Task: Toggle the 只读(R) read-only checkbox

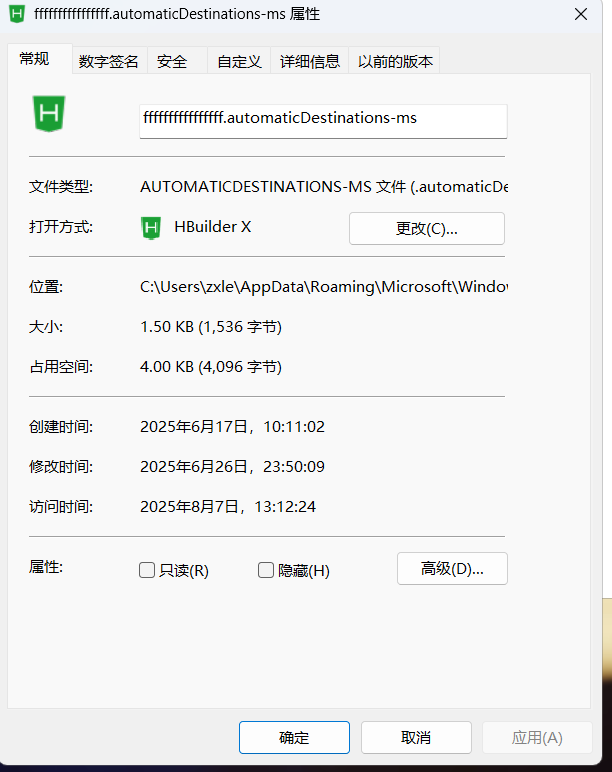Action: coord(147,570)
